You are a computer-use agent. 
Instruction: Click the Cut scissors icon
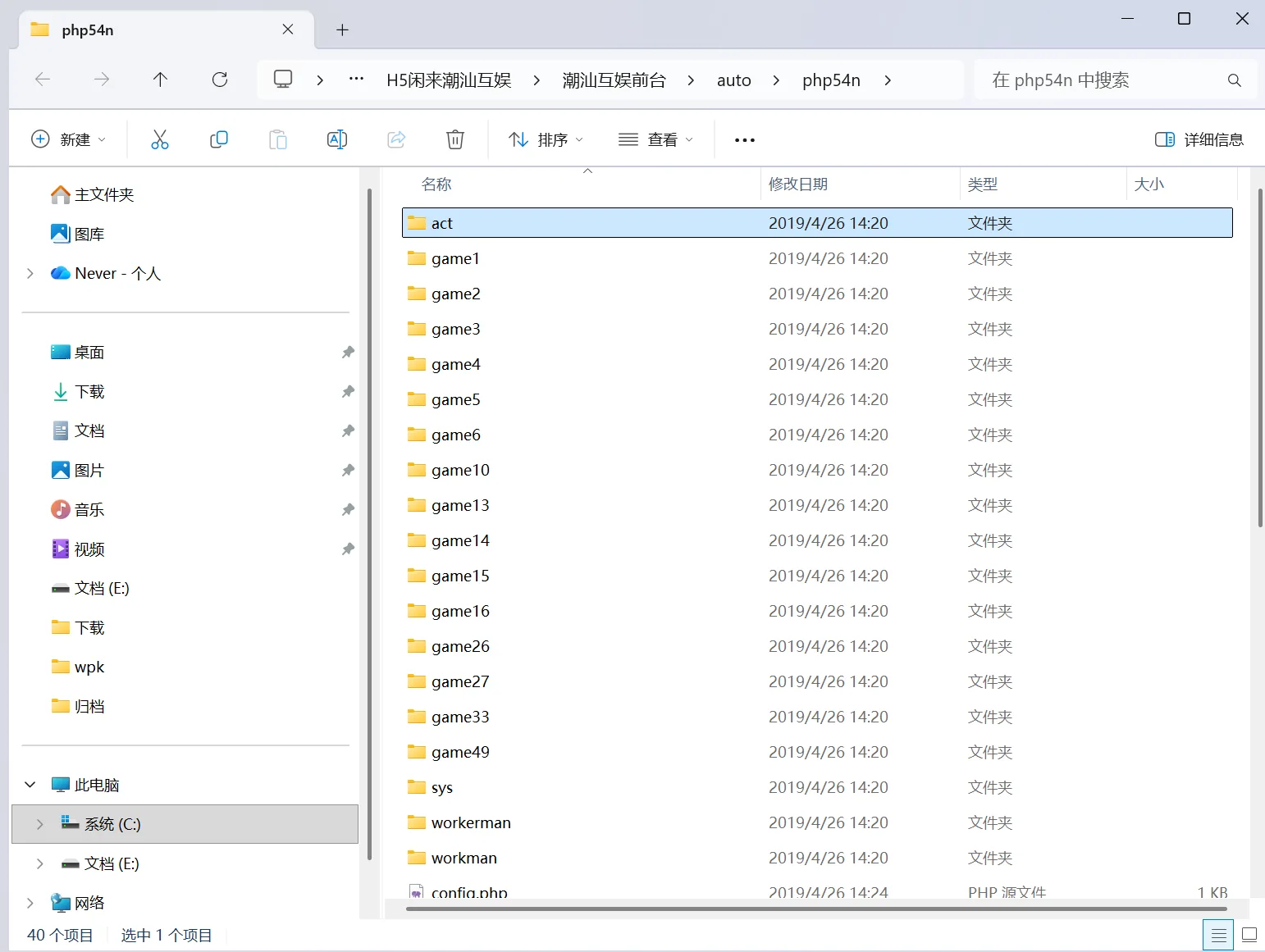point(160,140)
